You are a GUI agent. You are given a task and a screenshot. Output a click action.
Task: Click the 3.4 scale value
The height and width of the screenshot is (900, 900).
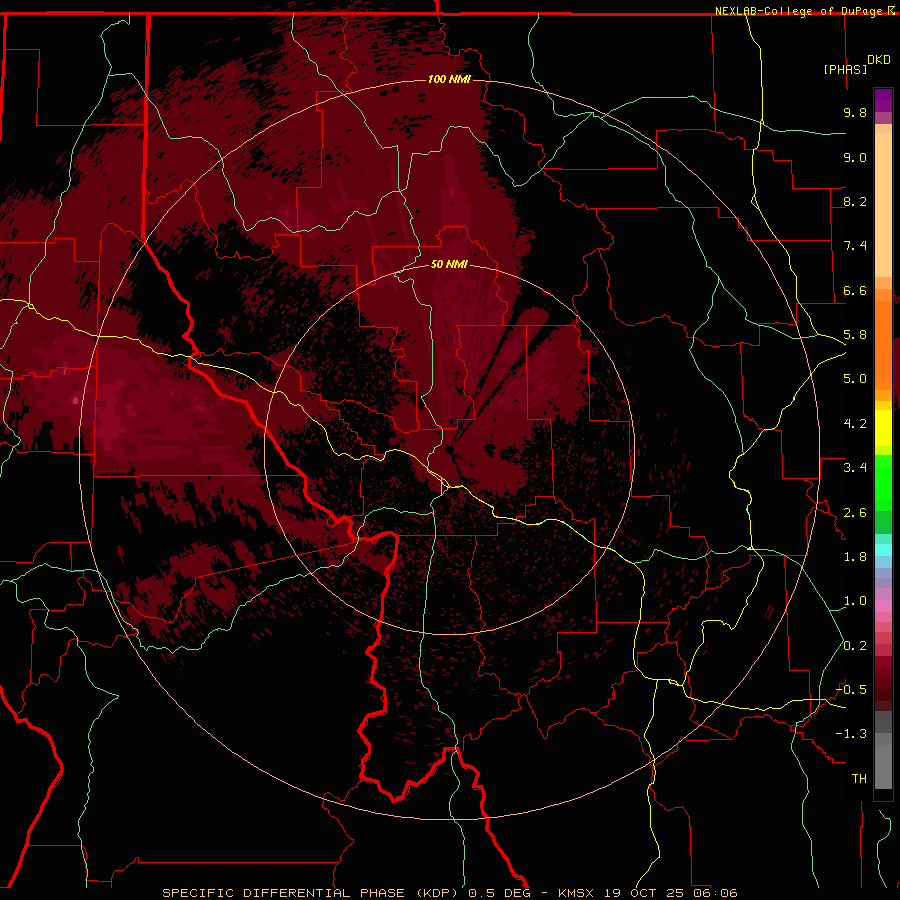point(855,468)
